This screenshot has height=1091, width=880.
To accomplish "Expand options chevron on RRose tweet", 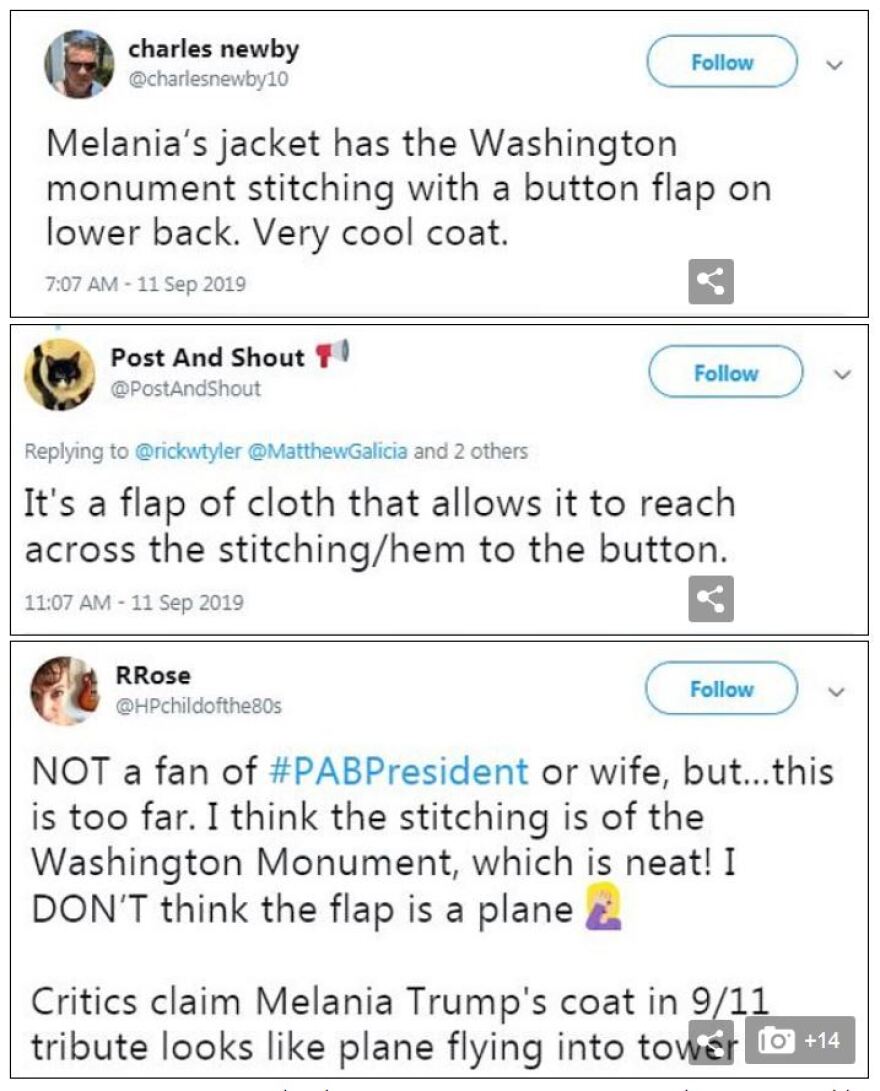I will pyautogui.click(x=838, y=691).
